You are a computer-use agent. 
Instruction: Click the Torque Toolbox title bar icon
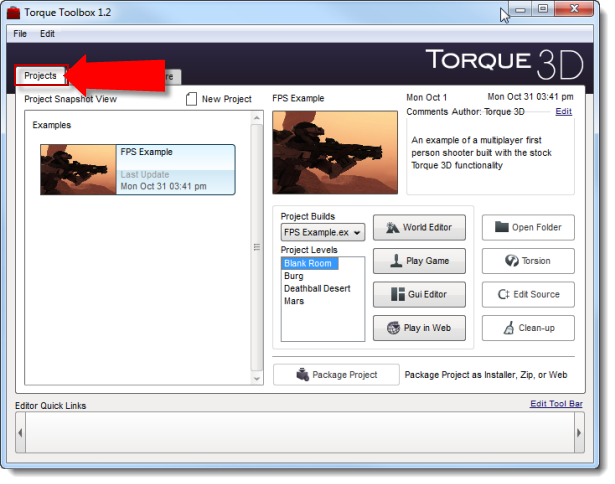coord(13,13)
